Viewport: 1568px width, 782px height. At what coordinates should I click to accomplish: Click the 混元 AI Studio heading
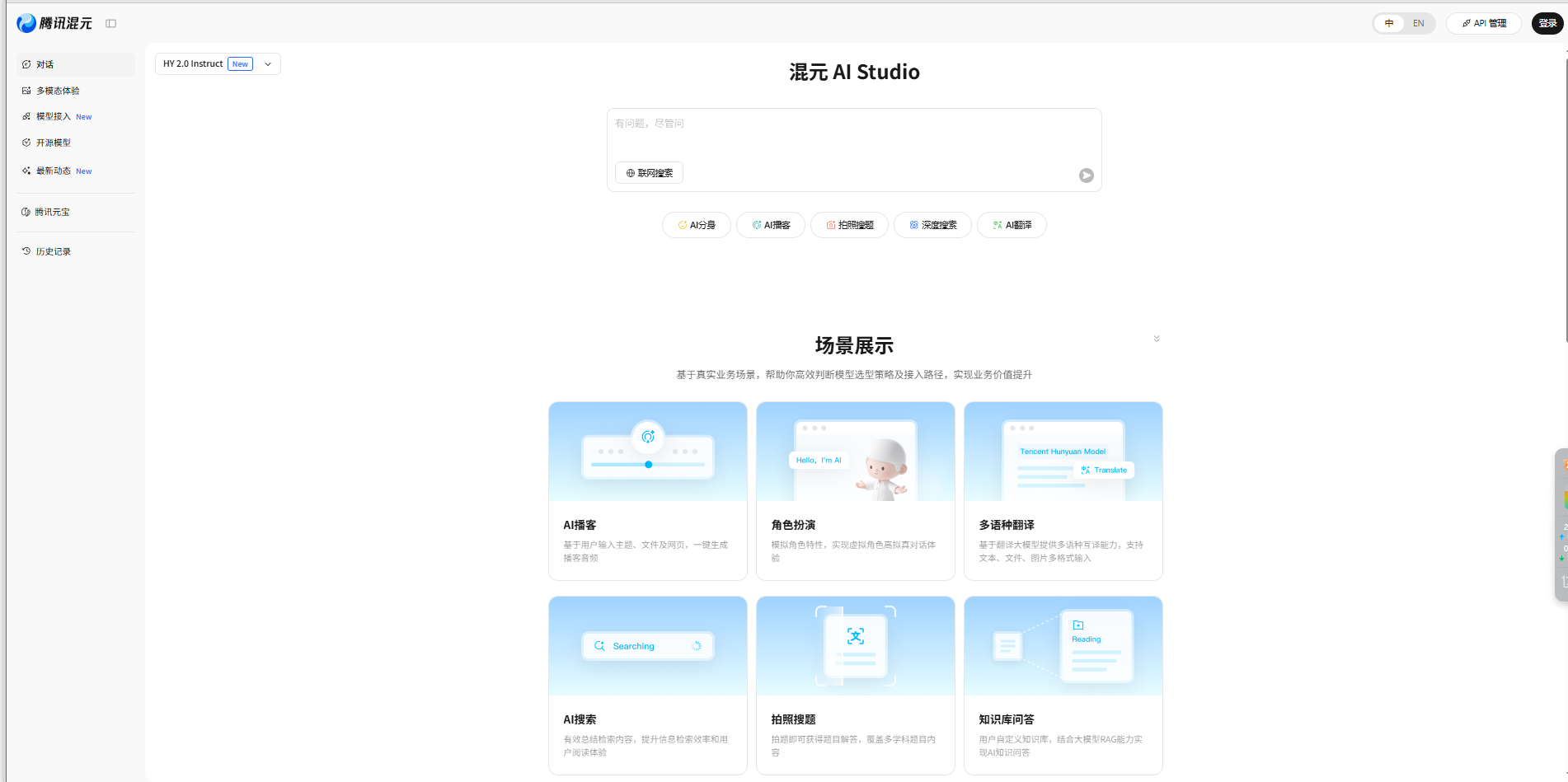[x=854, y=73]
